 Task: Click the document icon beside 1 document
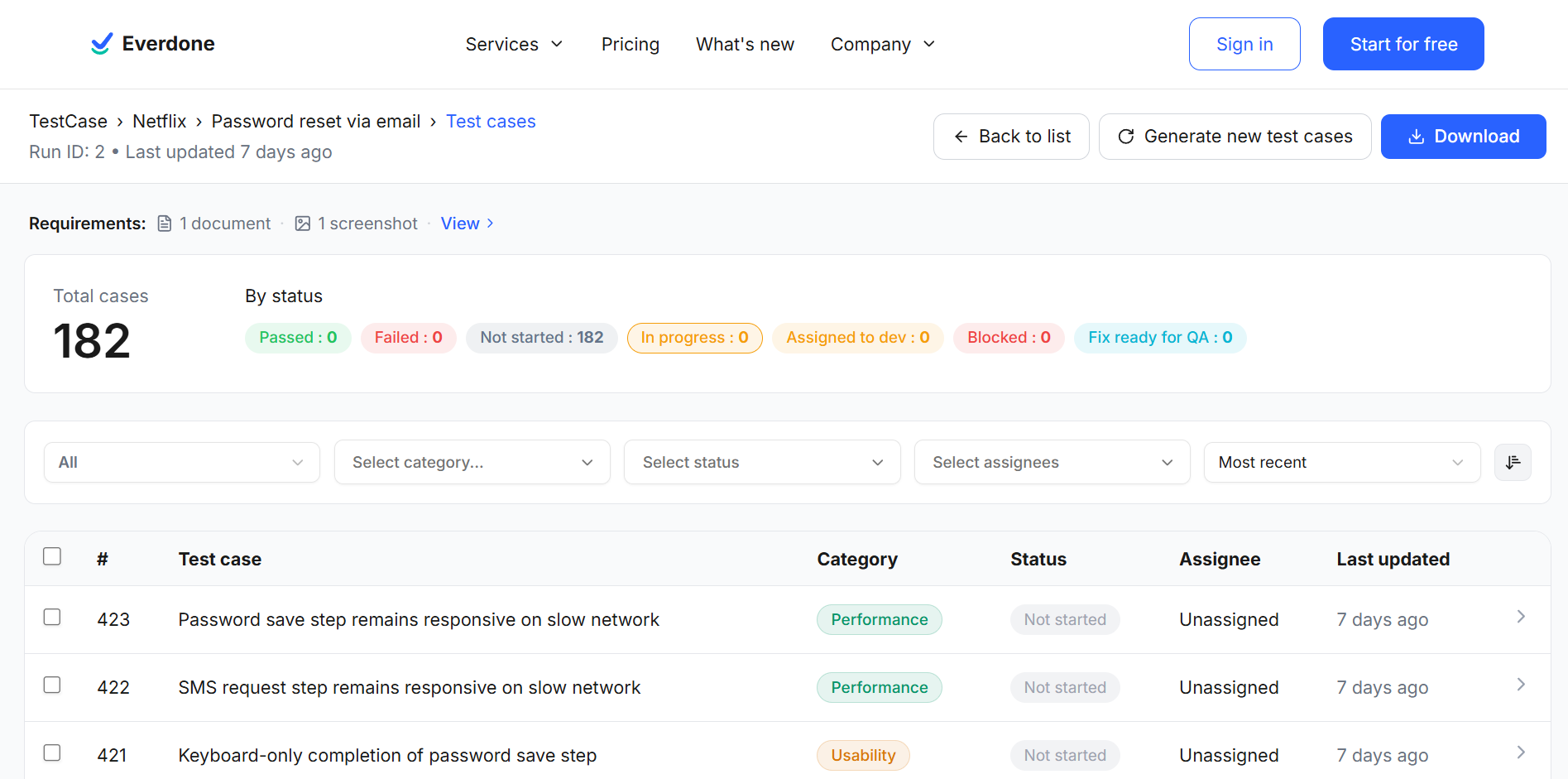[x=163, y=223]
